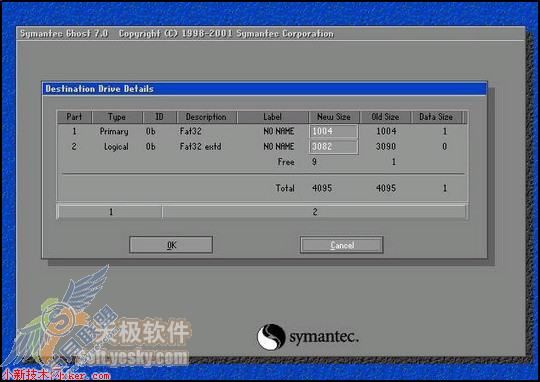Select partition 1 segment in layout bar

pos(111,211)
